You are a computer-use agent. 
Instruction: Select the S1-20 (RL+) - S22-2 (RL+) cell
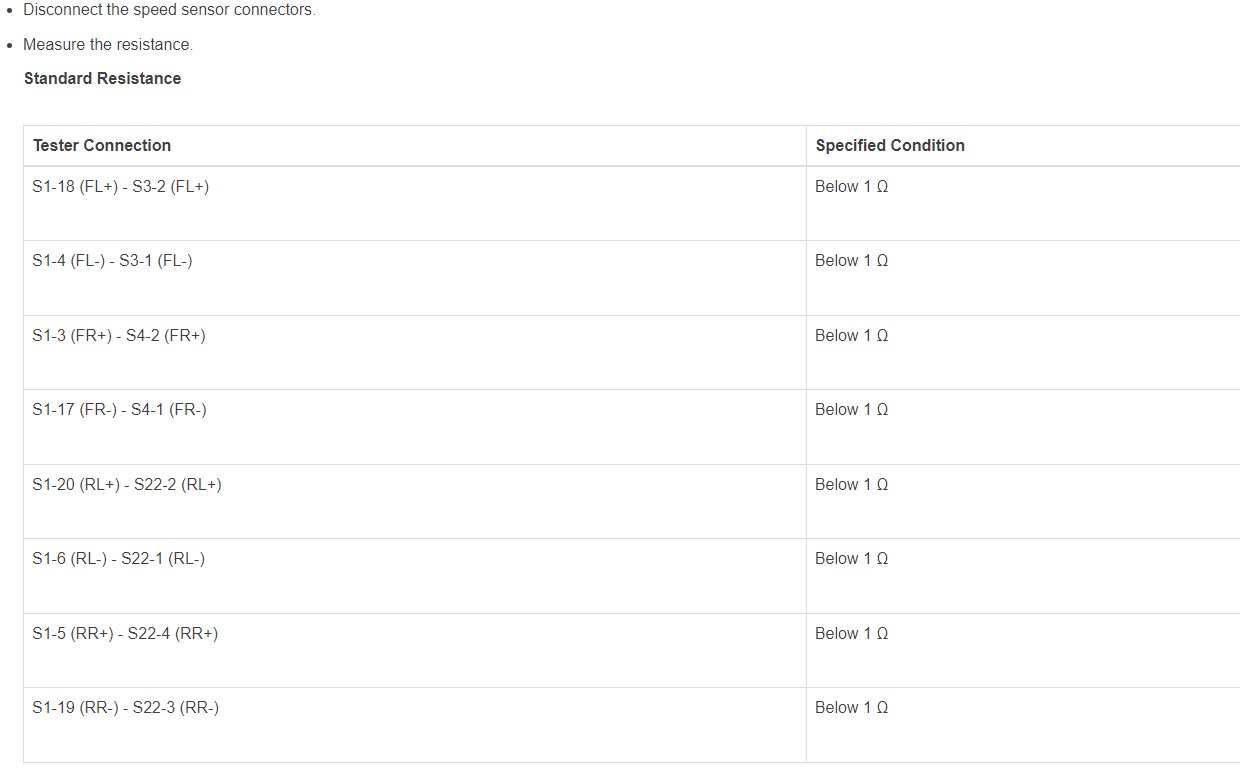[414, 501]
